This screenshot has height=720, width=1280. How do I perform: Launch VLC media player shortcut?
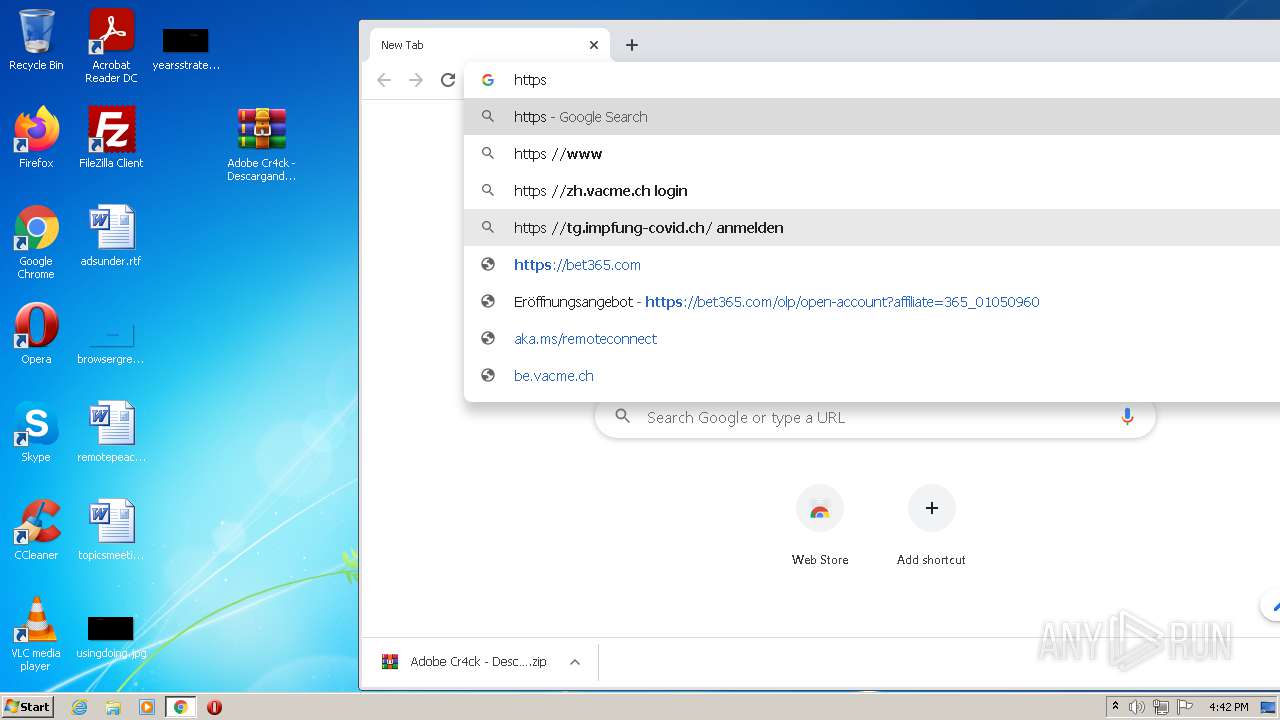(x=36, y=634)
